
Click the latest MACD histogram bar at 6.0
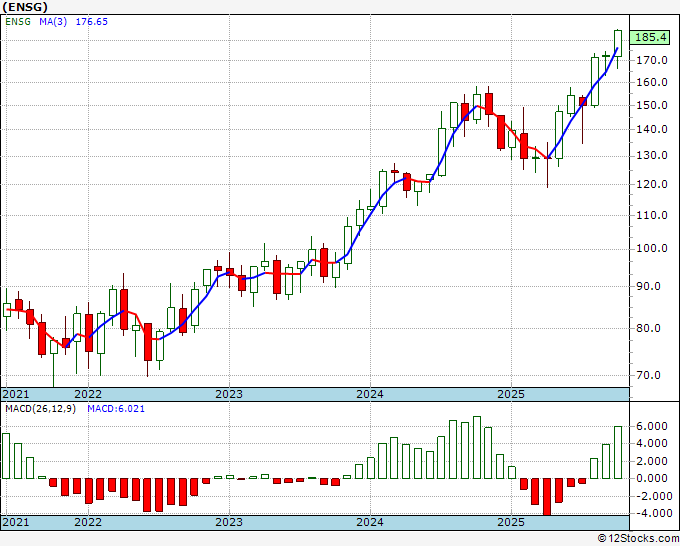coord(618,452)
